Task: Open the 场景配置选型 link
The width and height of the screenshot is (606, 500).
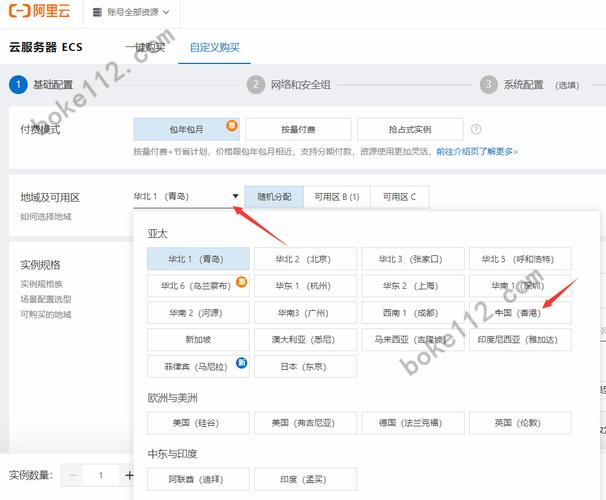Action: pos(46,299)
